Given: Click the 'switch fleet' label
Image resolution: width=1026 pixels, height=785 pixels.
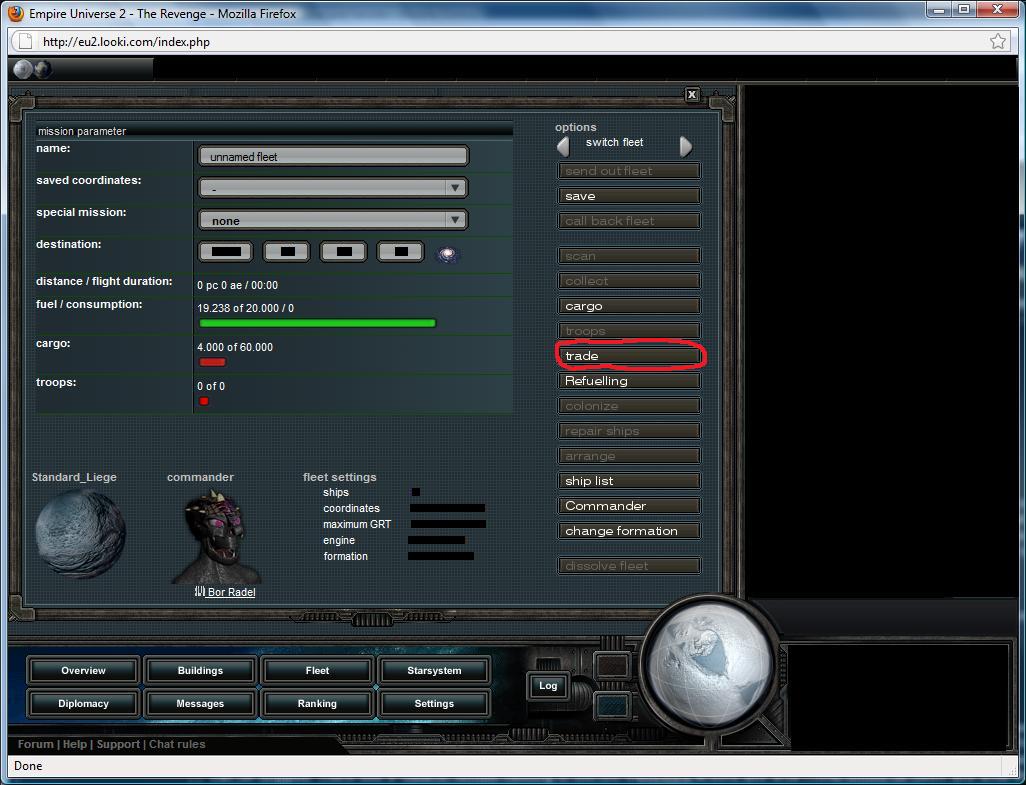Looking at the screenshot, I should (x=614, y=143).
